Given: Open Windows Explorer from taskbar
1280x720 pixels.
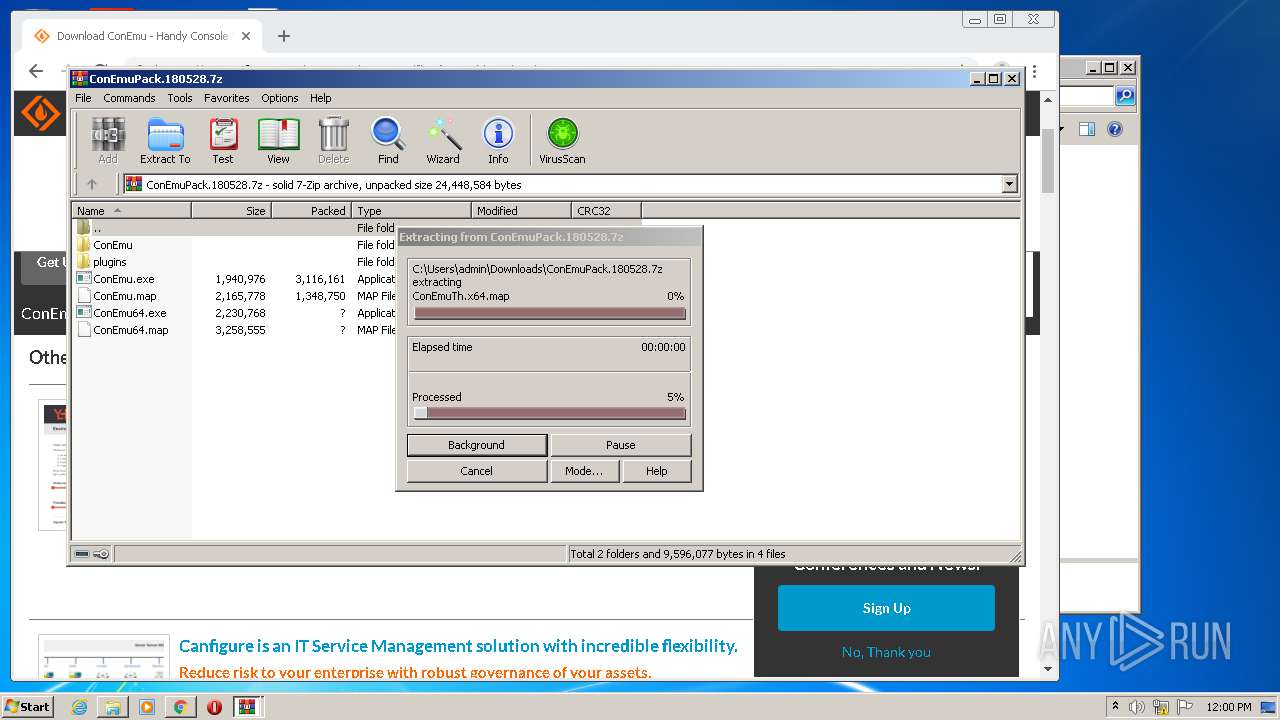Looking at the screenshot, I should tap(113, 707).
